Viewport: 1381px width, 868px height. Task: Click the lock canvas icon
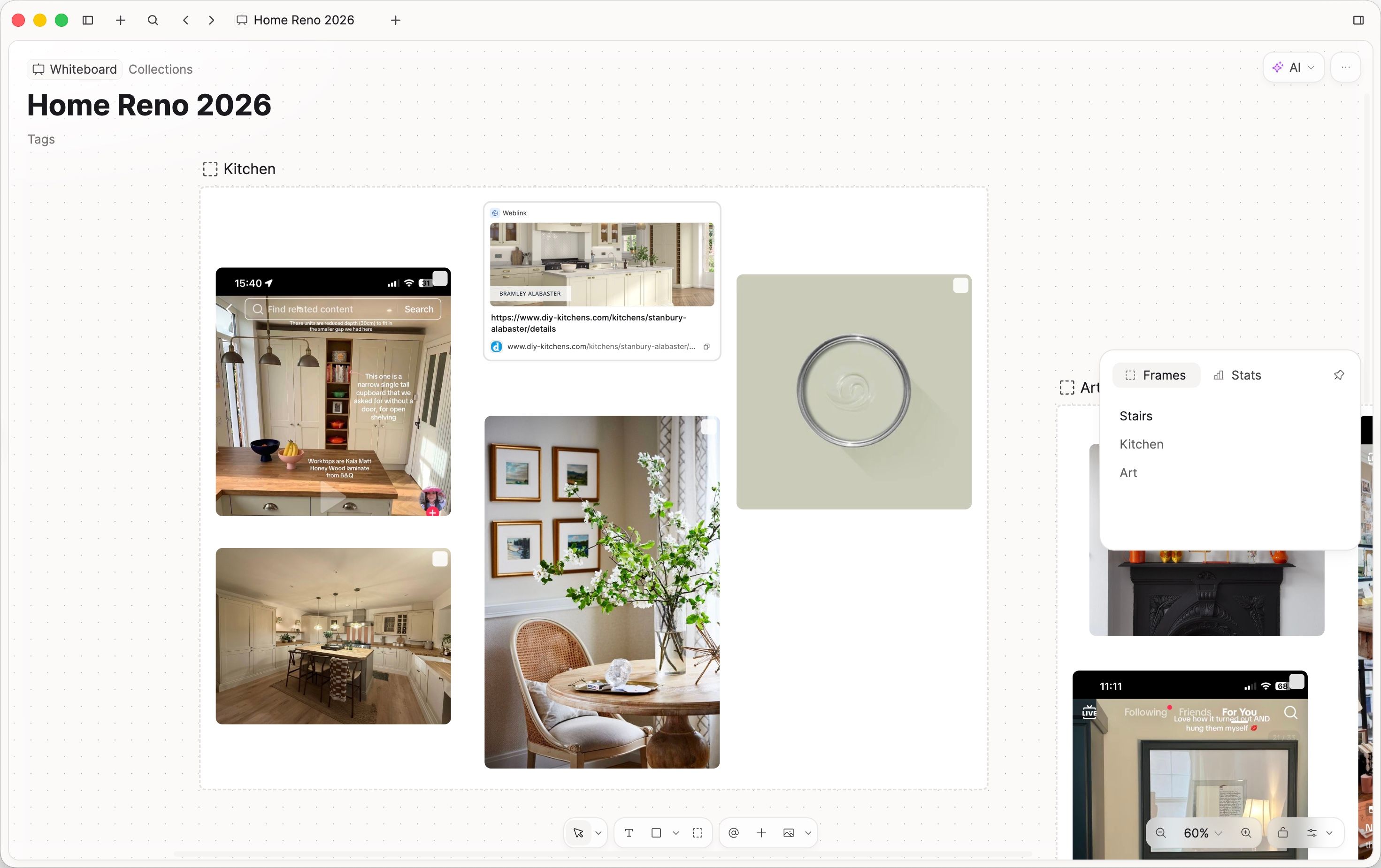(x=1283, y=833)
